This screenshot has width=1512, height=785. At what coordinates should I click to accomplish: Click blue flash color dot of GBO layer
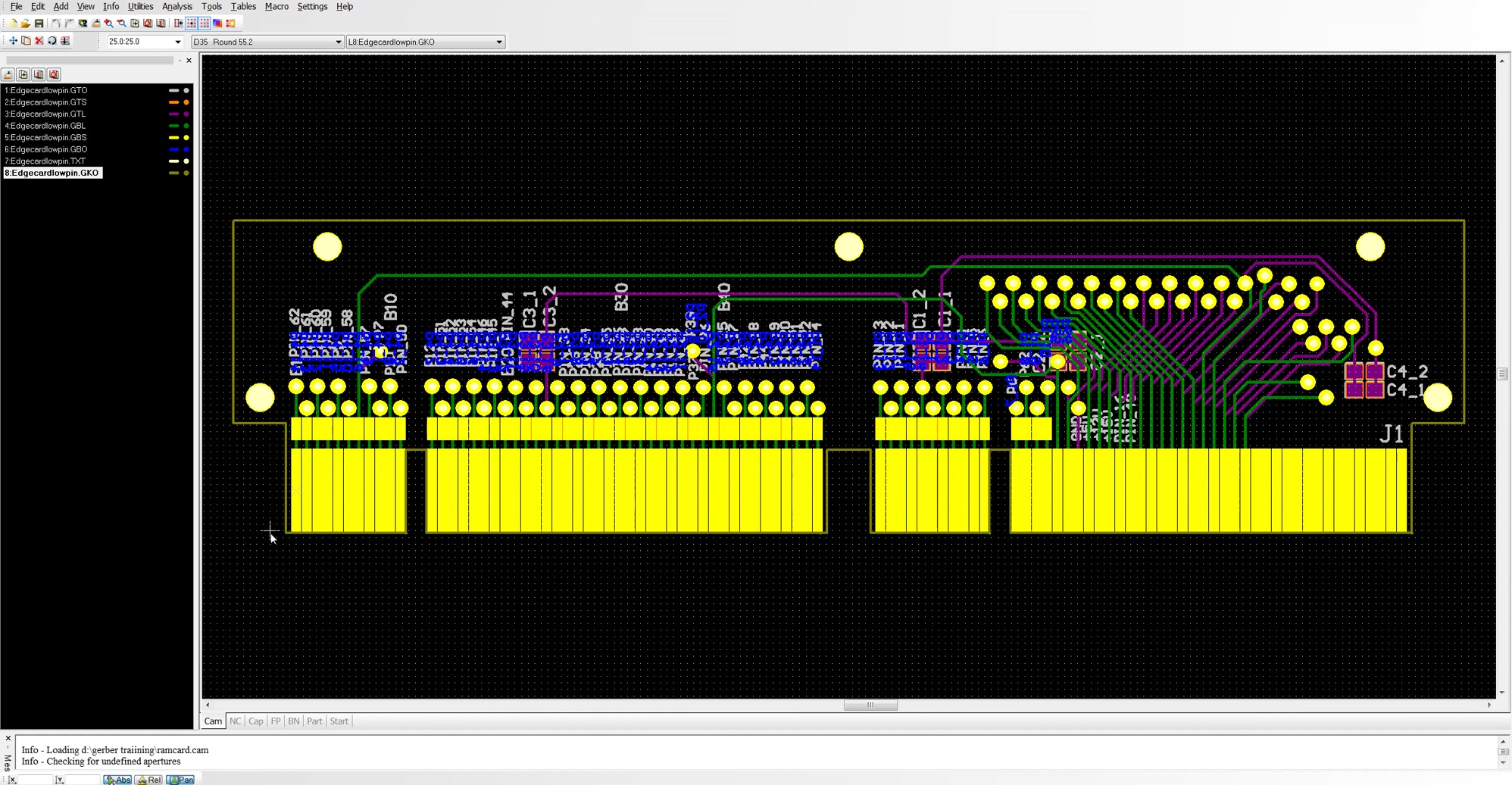(x=186, y=149)
